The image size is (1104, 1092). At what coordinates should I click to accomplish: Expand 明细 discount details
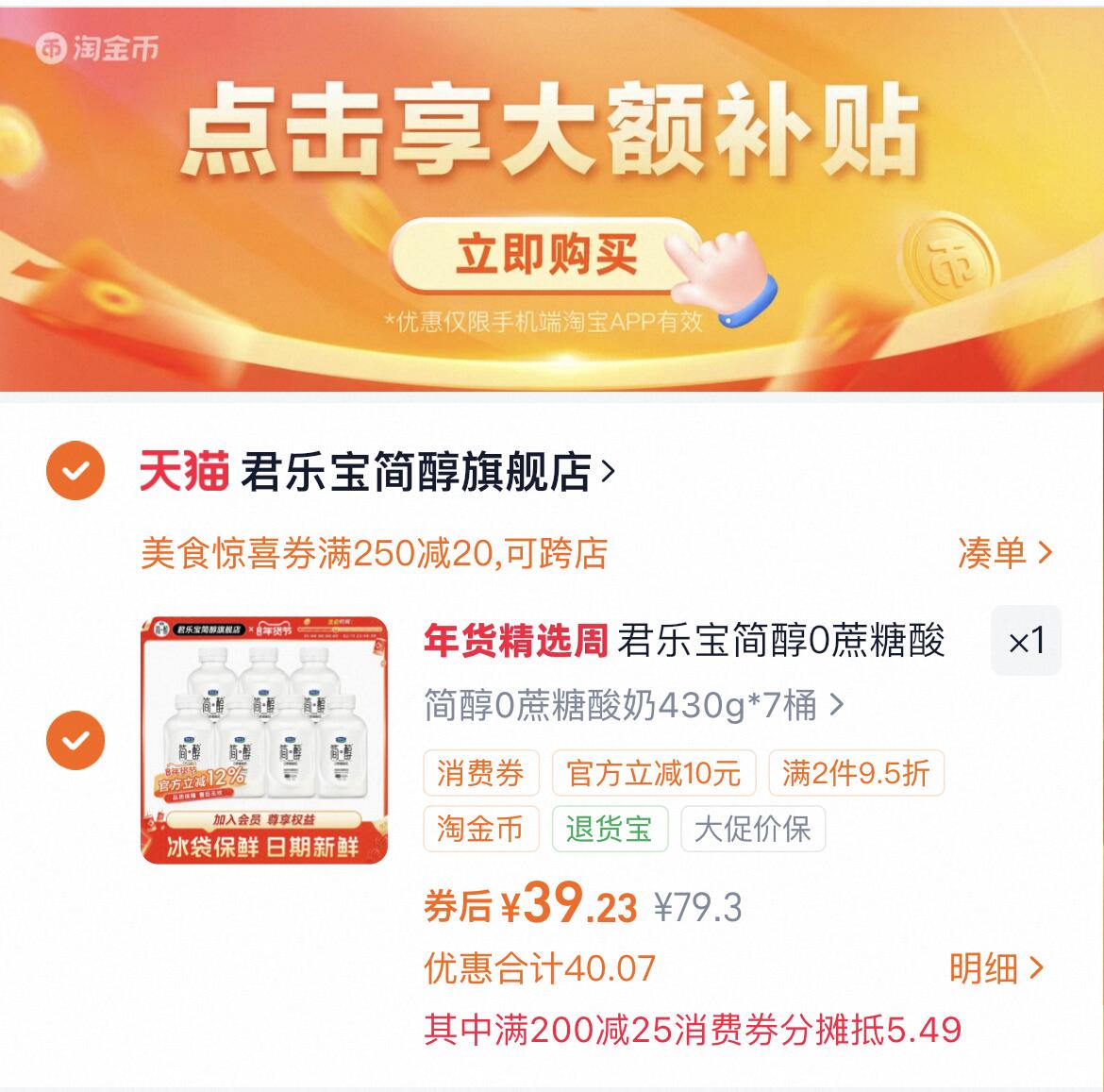pos(996,968)
